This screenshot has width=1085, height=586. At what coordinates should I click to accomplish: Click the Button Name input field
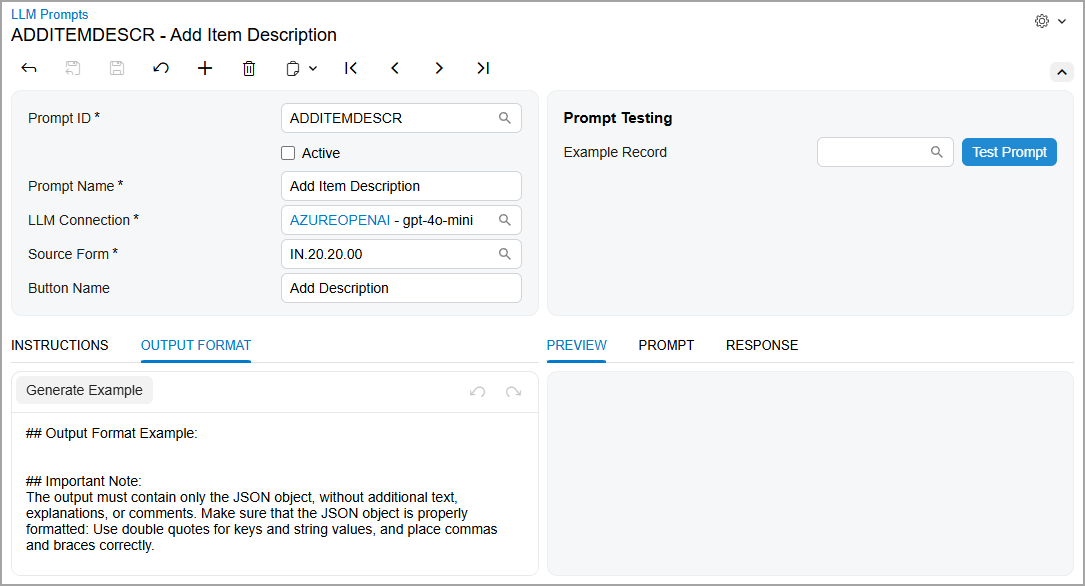click(401, 288)
